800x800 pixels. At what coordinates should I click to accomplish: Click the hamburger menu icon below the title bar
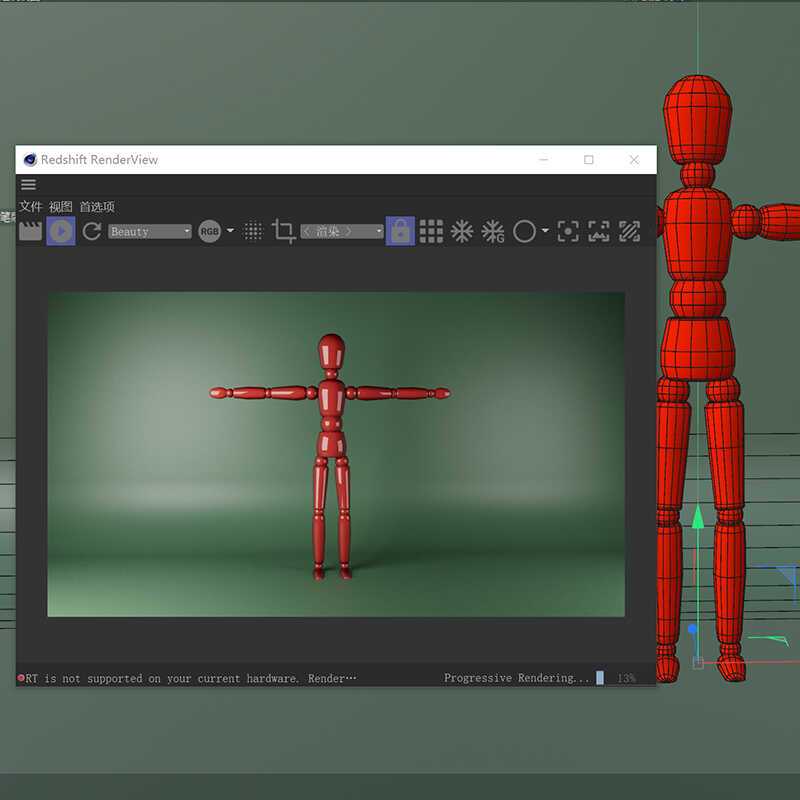[x=28, y=184]
